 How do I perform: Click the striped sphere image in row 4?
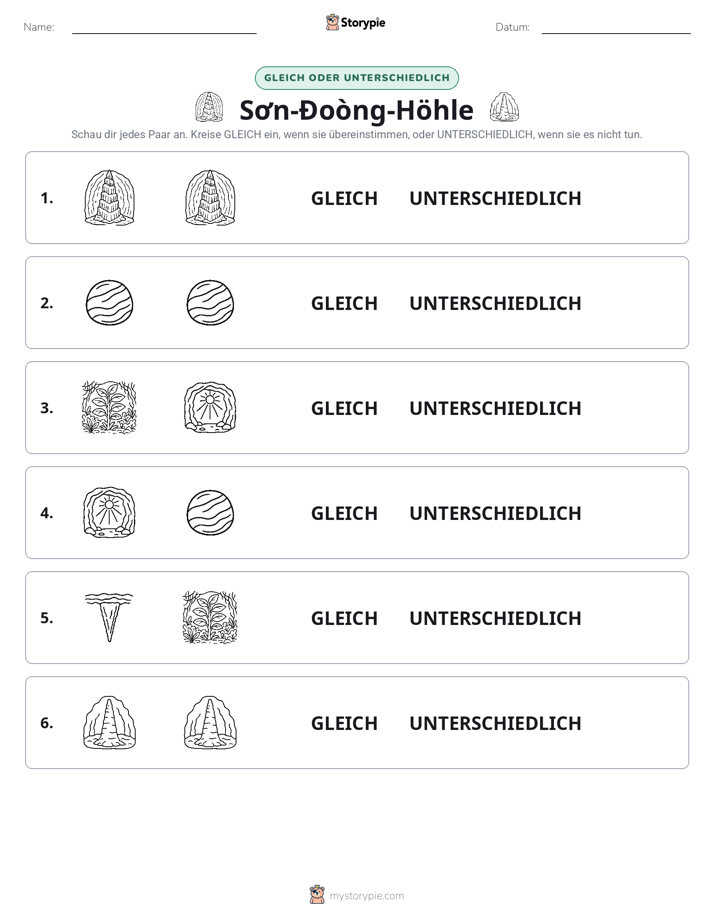210,513
